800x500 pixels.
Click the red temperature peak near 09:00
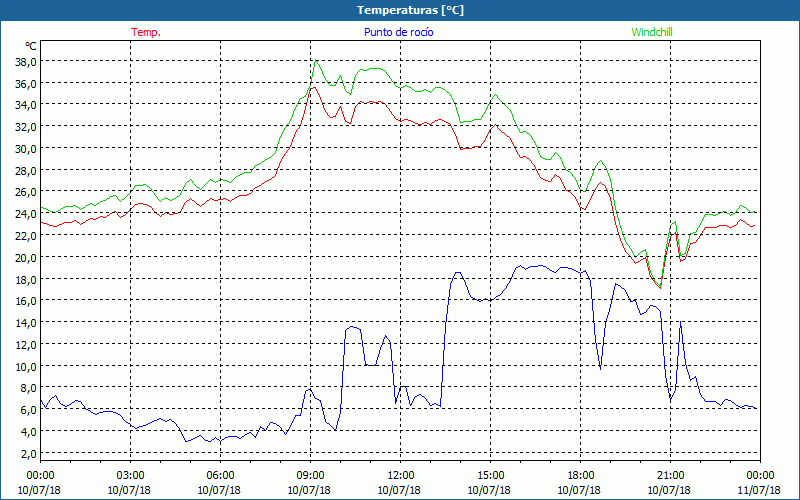click(314, 87)
